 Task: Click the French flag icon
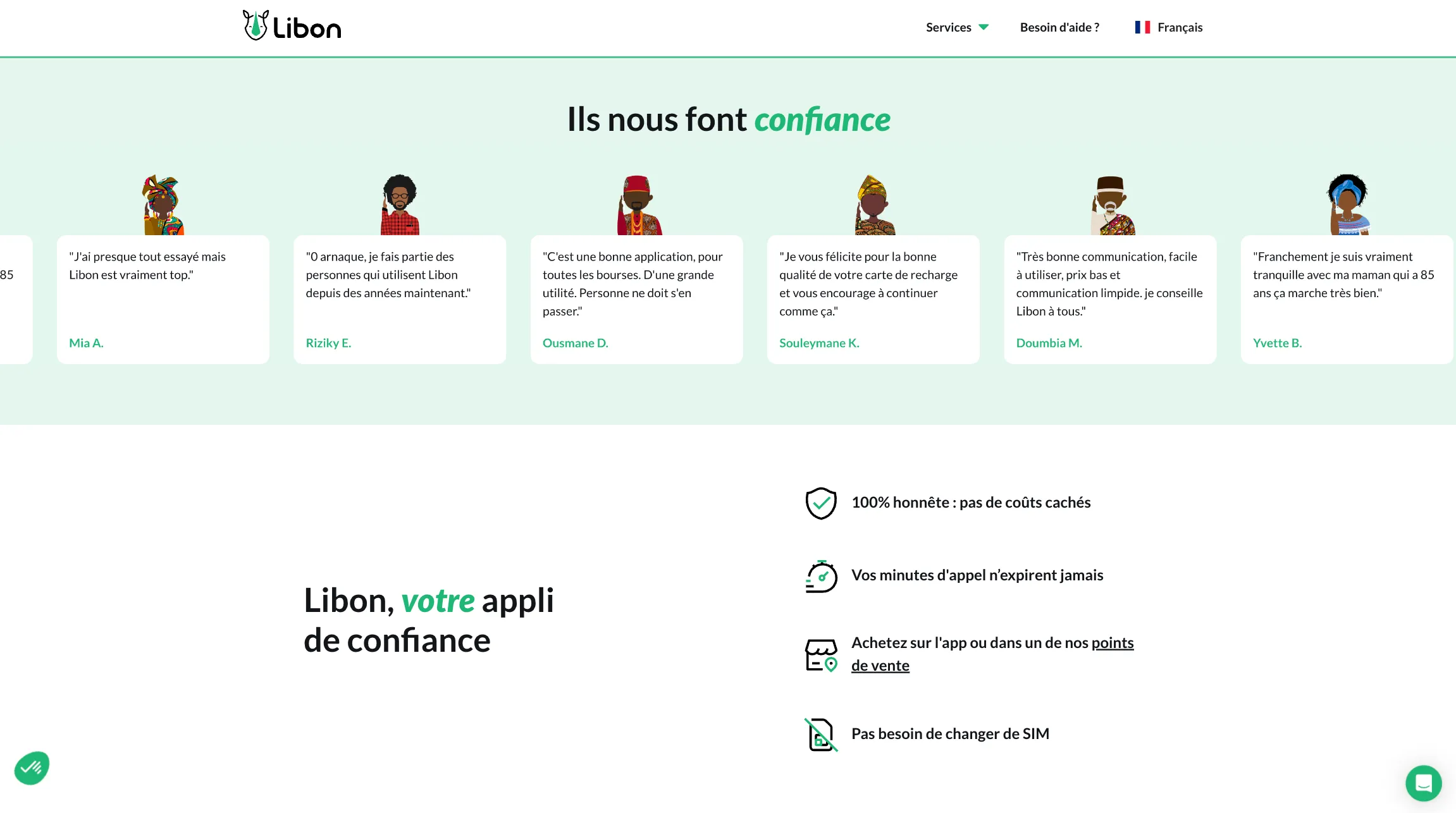pos(1142,27)
